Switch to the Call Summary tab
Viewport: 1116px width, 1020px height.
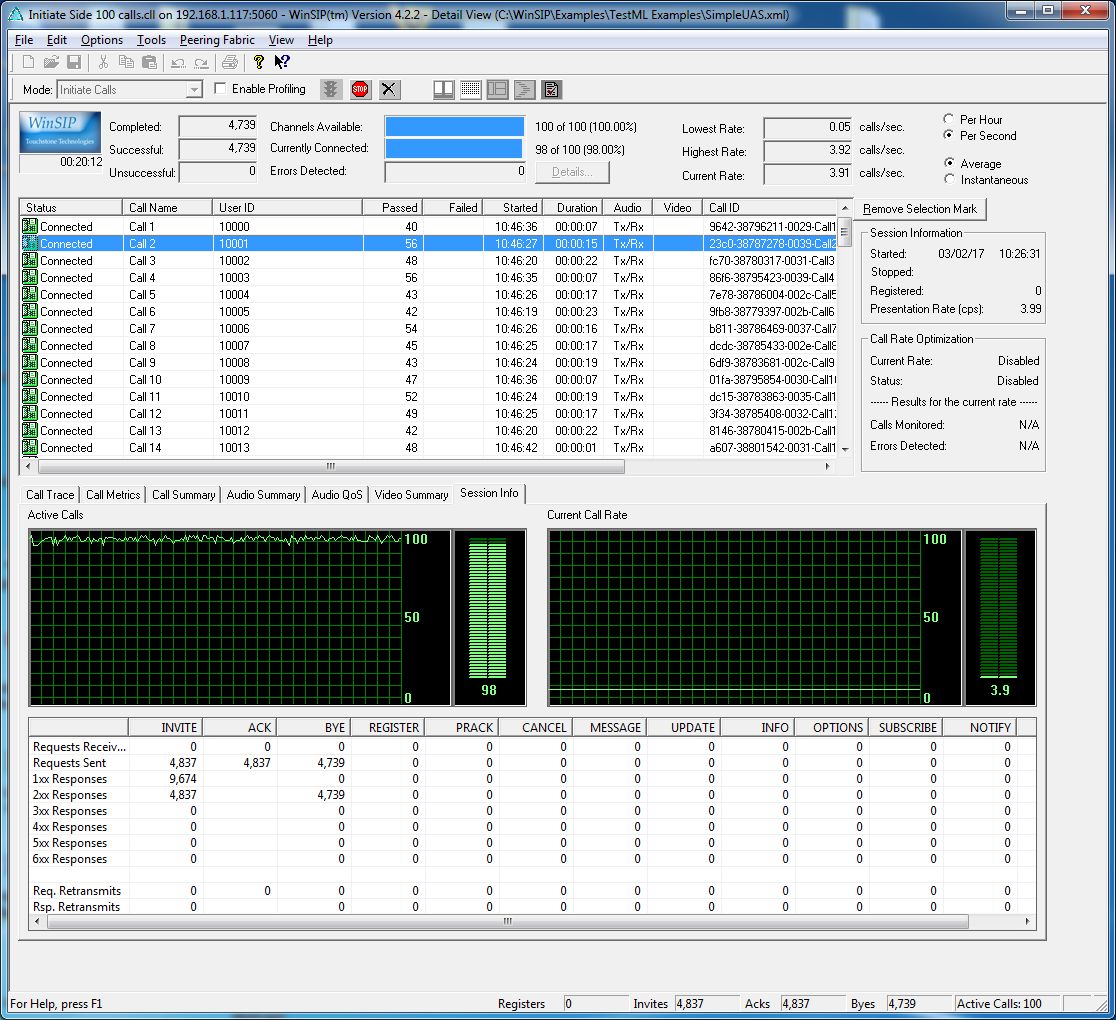[x=184, y=495]
